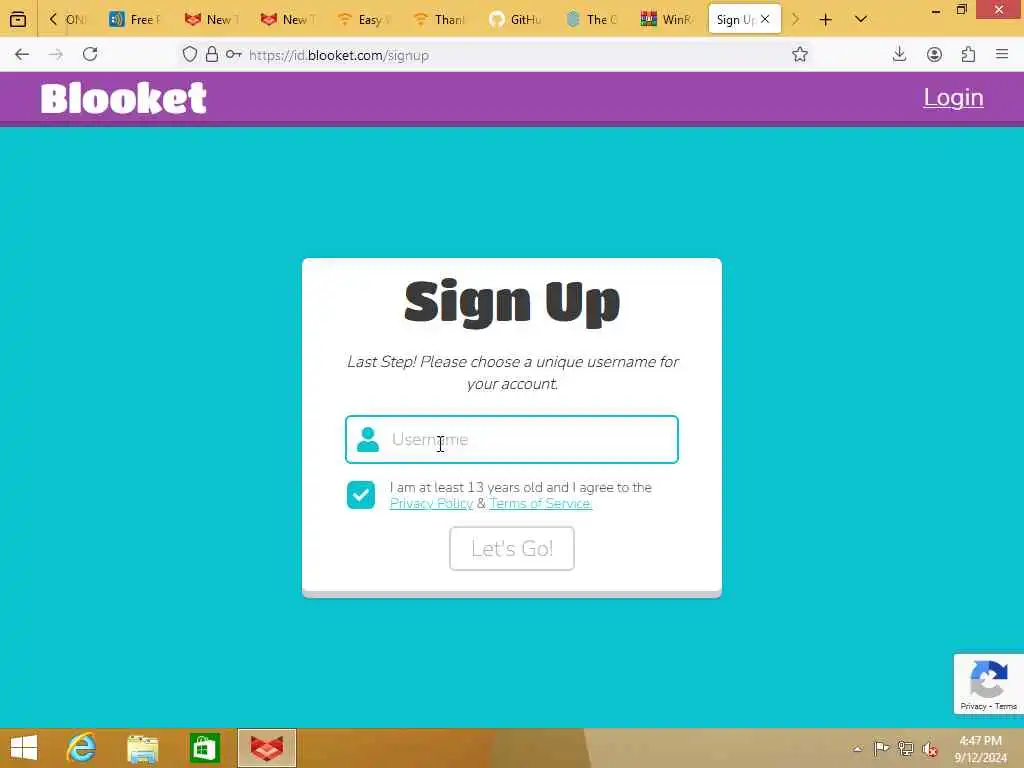Show hidden system tray icons
This screenshot has width=1024, height=768.
pos(857,749)
